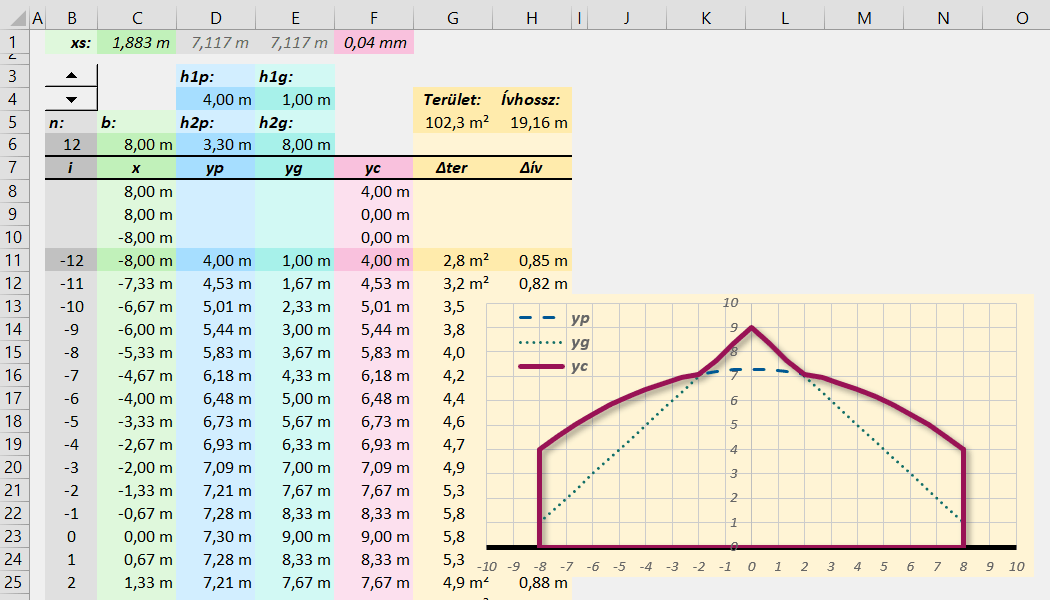The height and width of the screenshot is (600, 1050).
Task: Click the n value cell showing 12
Action: pyautogui.click(x=71, y=144)
